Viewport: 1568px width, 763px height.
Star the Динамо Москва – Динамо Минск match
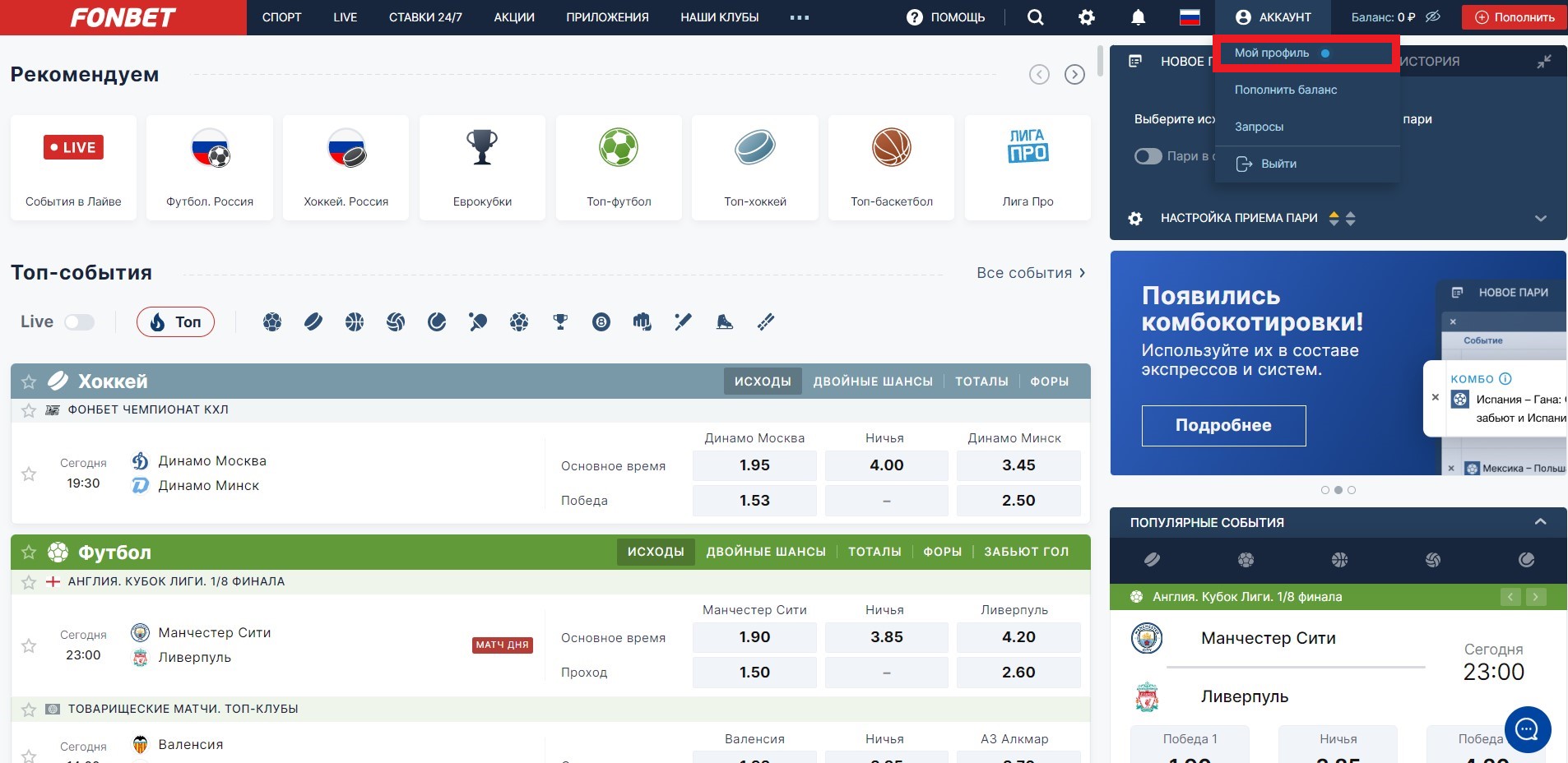29,474
